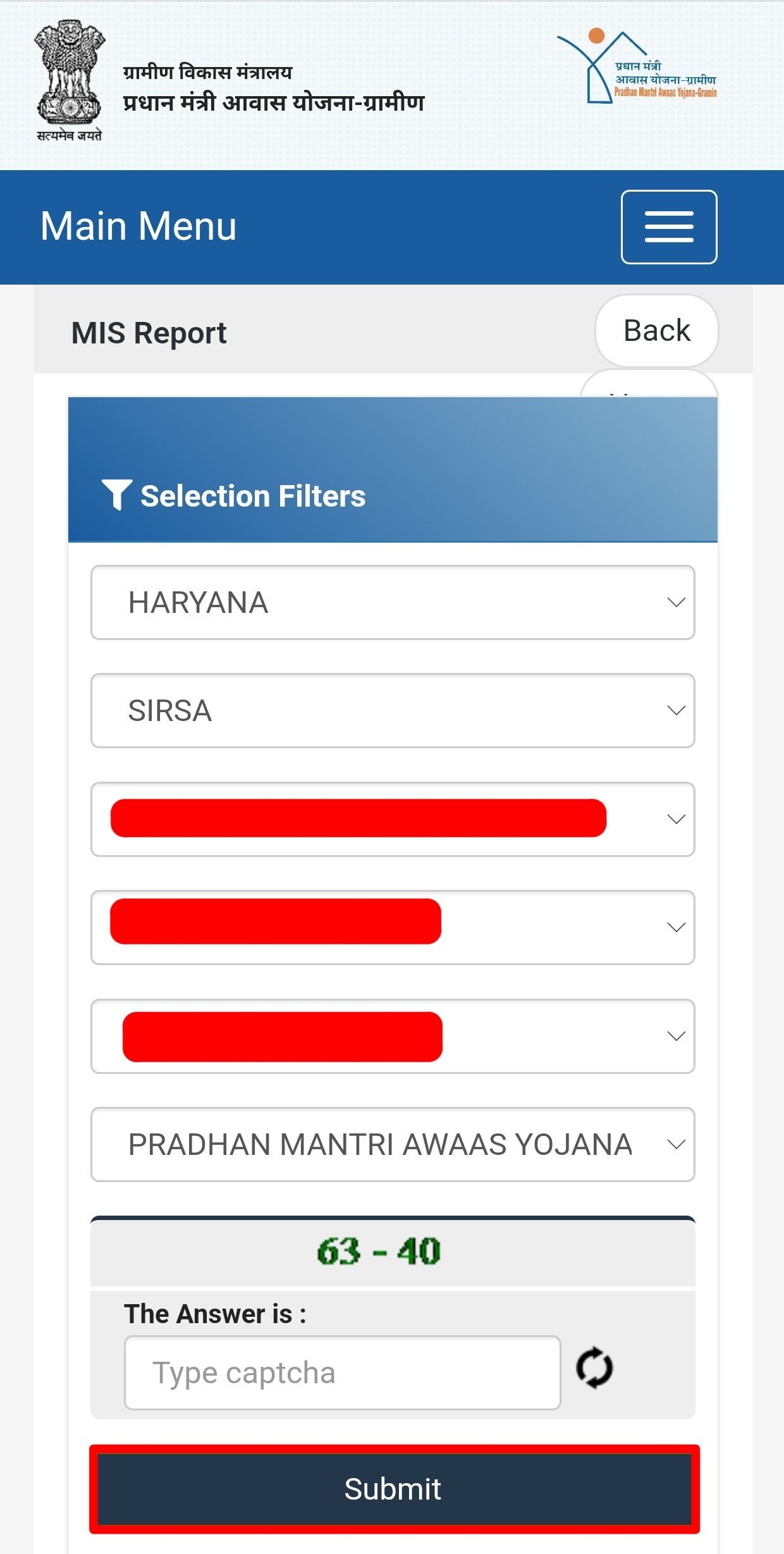The image size is (784, 1554).
Task: Open the middle redacted dropdown
Action: pos(393,927)
